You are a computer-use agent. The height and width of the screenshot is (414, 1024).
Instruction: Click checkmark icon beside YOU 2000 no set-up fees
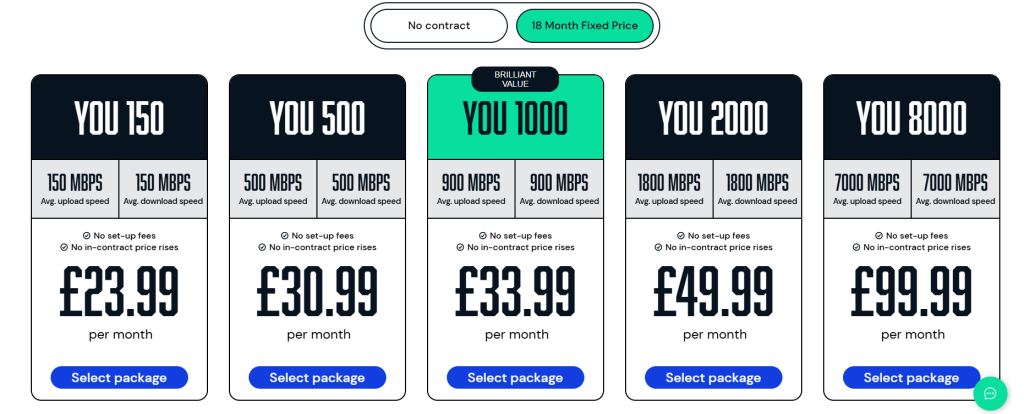tap(680, 236)
